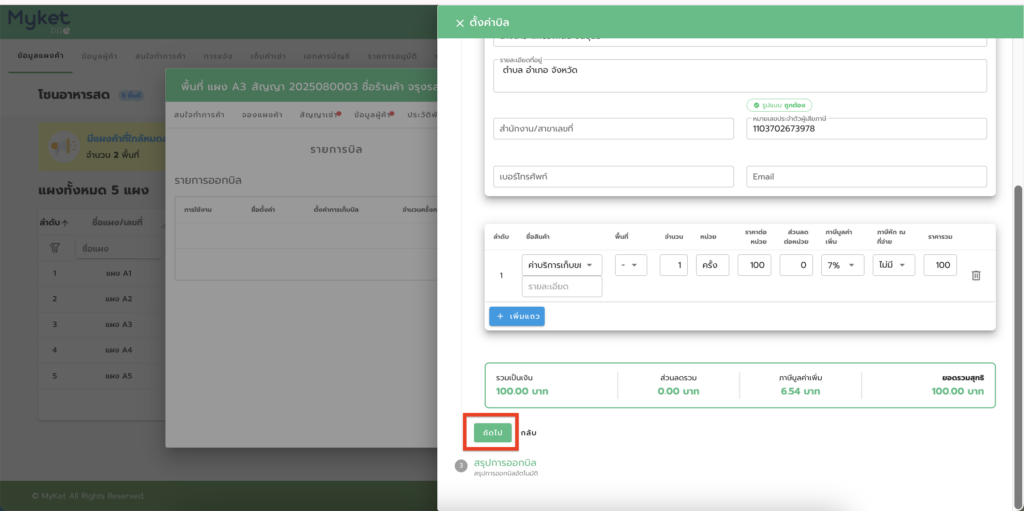
Task: Open the เก็บค่าเช่า tab in main nav
Action: click(269, 56)
